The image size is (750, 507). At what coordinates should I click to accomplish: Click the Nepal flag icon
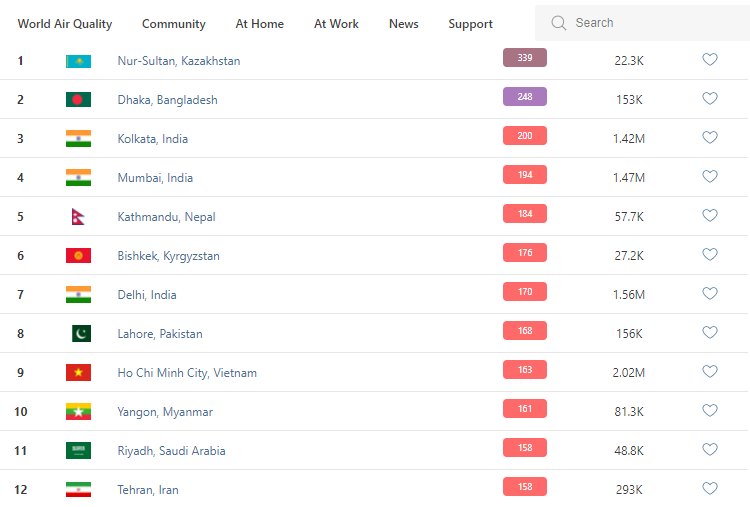click(x=78, y=217)
